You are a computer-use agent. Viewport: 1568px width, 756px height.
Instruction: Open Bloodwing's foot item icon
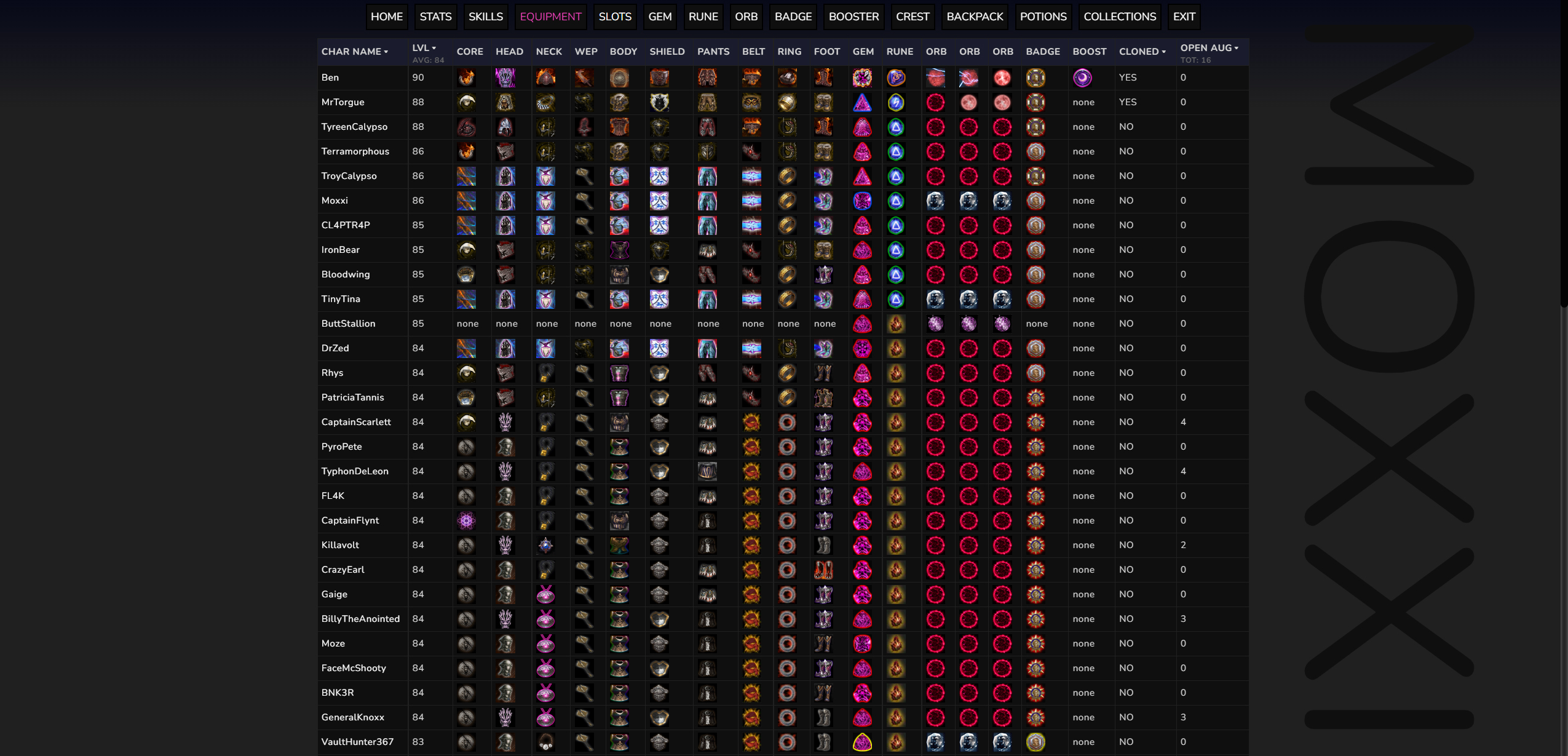tap(823, 274)
